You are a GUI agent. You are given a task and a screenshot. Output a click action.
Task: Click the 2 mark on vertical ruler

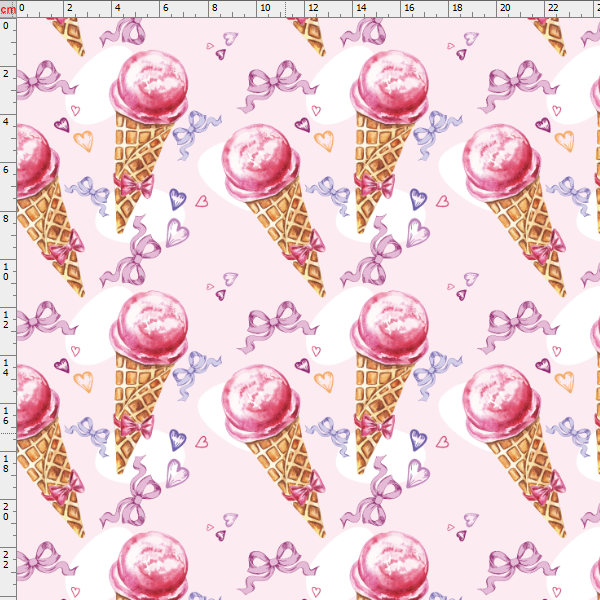6,73
